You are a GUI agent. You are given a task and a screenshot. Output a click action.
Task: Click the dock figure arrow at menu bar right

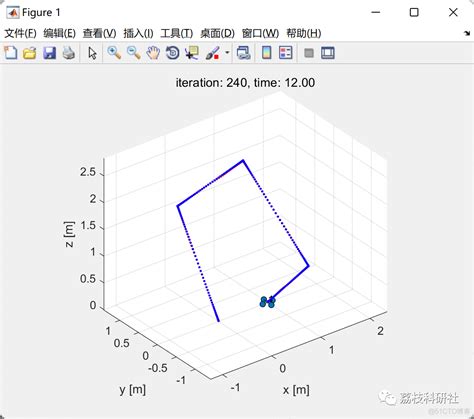click(x=467, y=33)
